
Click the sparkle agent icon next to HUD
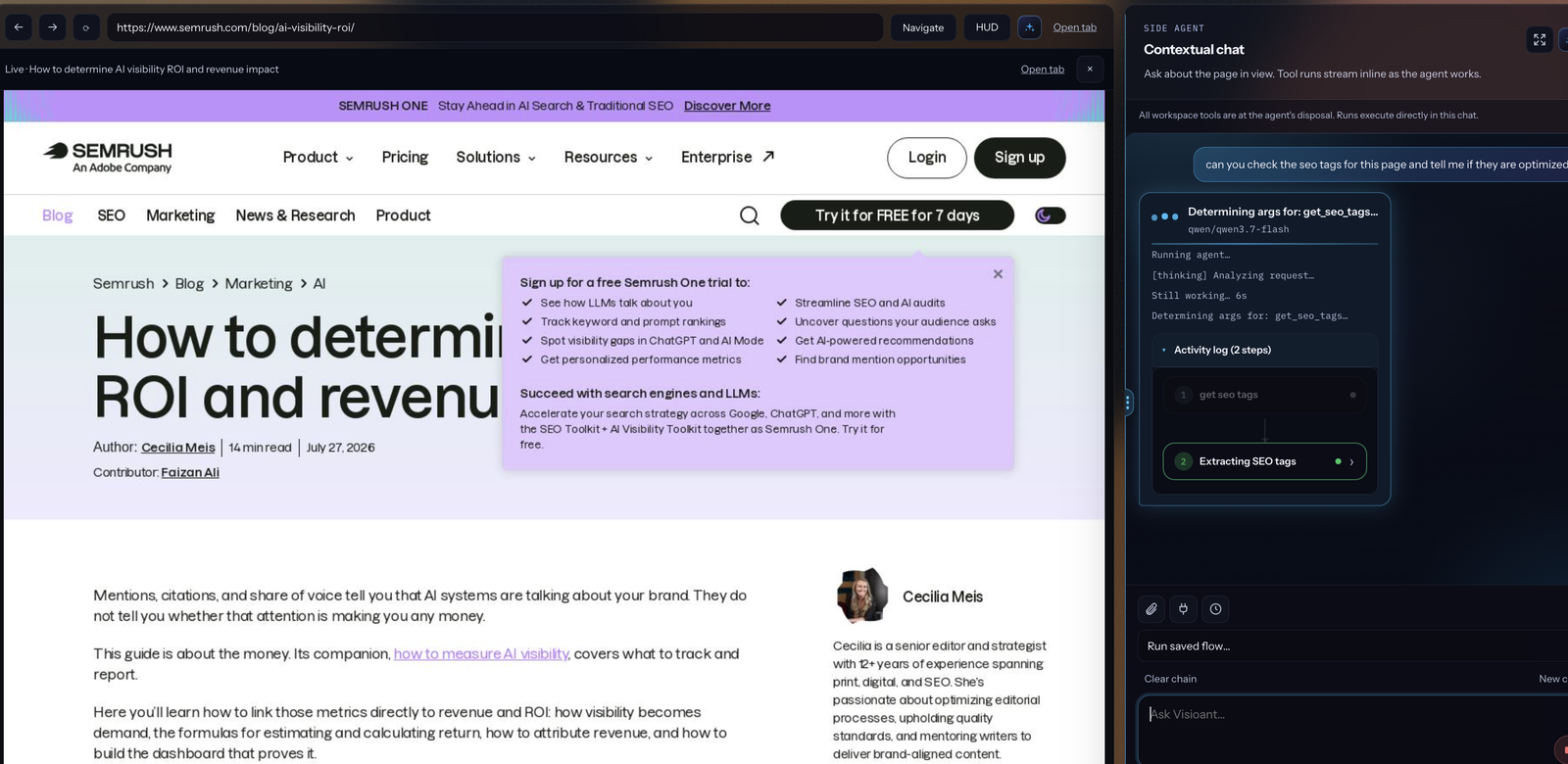pyautogui.click(x=1029, y=27)
